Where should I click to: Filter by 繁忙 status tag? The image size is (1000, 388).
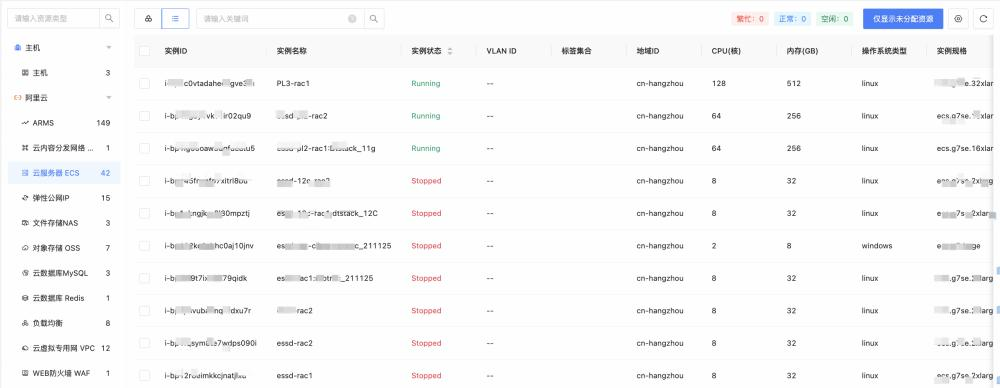tap(750, 19)
